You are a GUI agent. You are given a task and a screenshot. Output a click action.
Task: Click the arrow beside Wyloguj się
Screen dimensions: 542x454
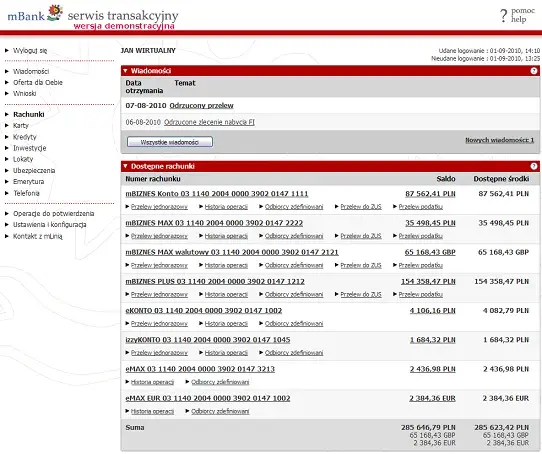point(7,50)
